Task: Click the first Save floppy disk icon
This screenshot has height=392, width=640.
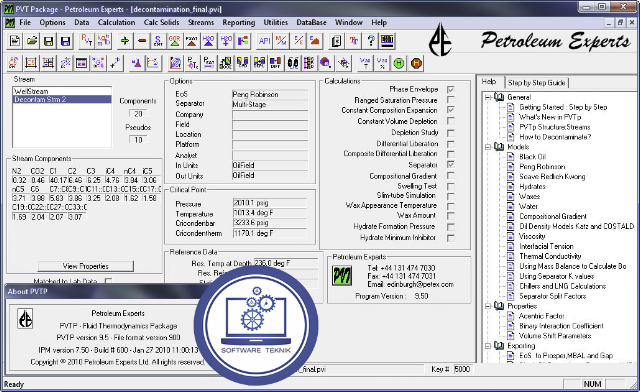Action: coord(49,41)
